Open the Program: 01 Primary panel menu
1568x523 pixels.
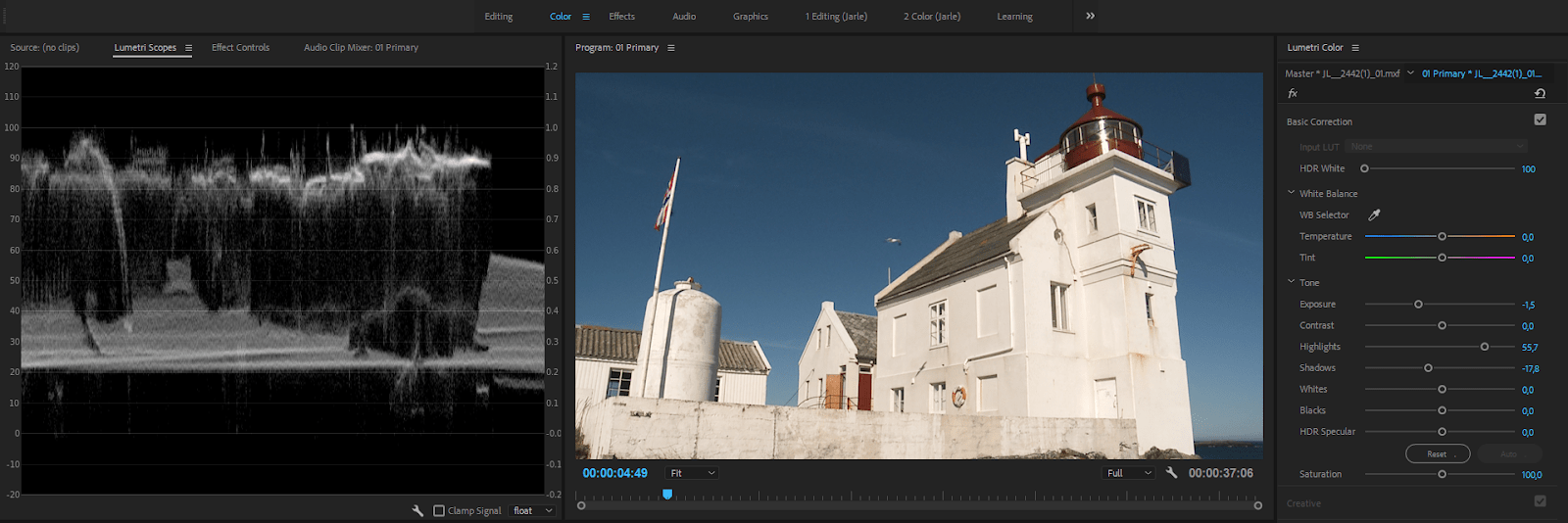click(670, 48)
